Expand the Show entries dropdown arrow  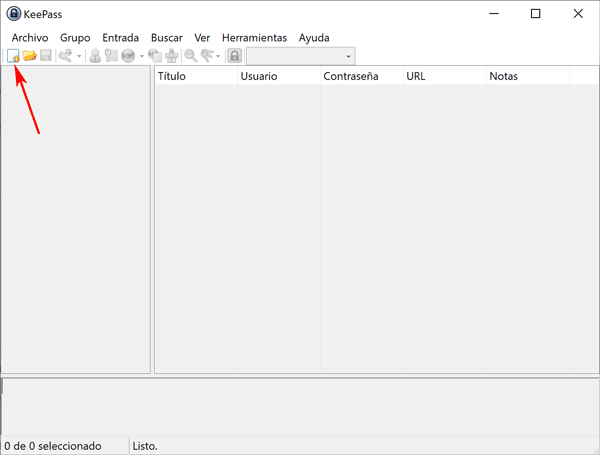218,56
